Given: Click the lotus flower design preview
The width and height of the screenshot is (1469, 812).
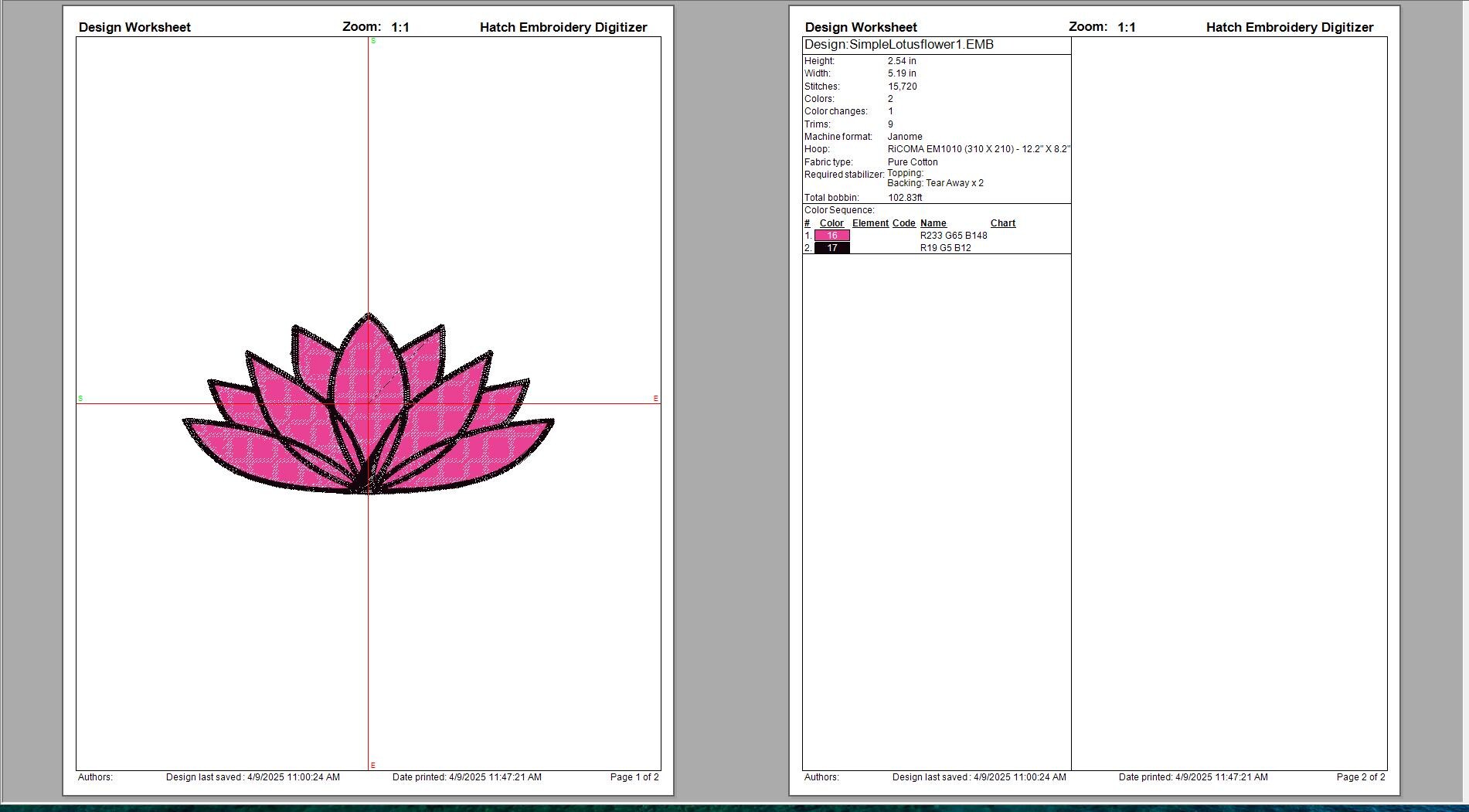Looking at the screenshot, I should tap(369, 403).
